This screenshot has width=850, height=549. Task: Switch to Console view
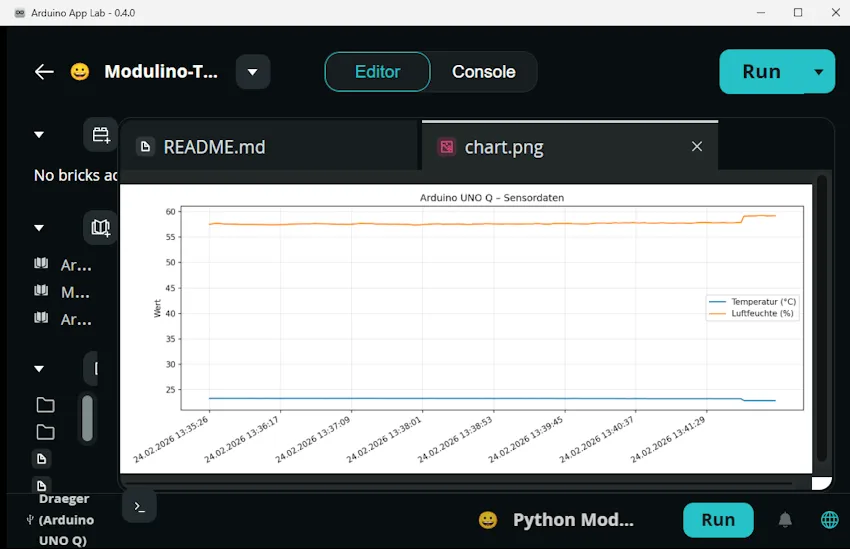[483, 72]
